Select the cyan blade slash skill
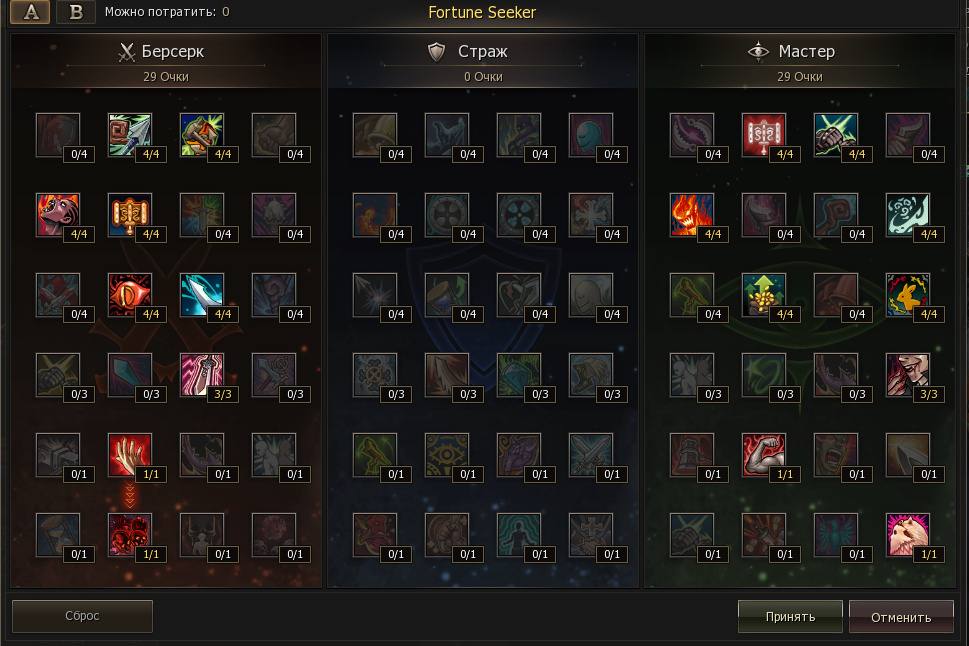 click(x=202, y=295)
